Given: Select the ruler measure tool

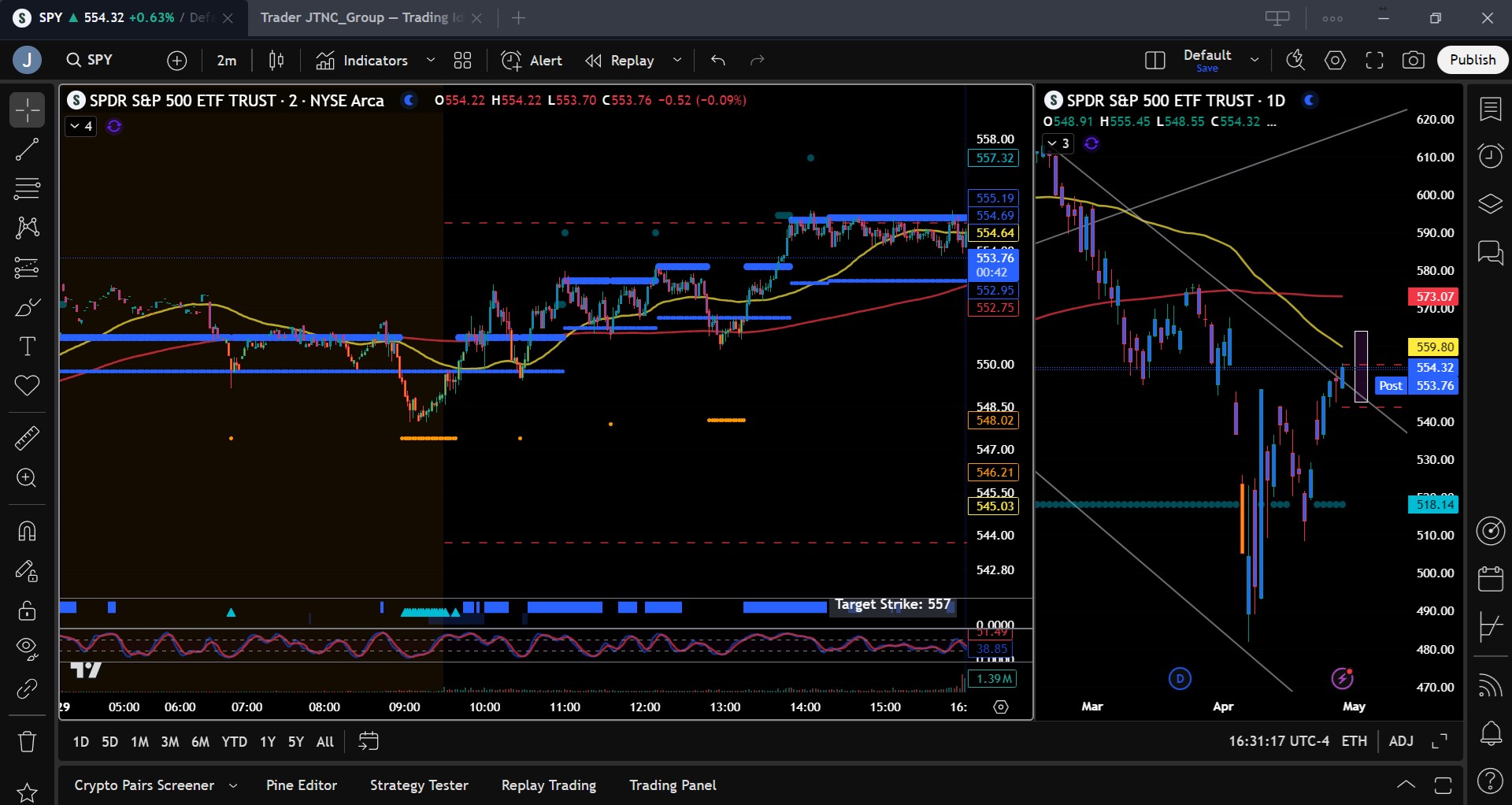Looking at the screenshot, I should pyautogui.click(x=27, y=438).
